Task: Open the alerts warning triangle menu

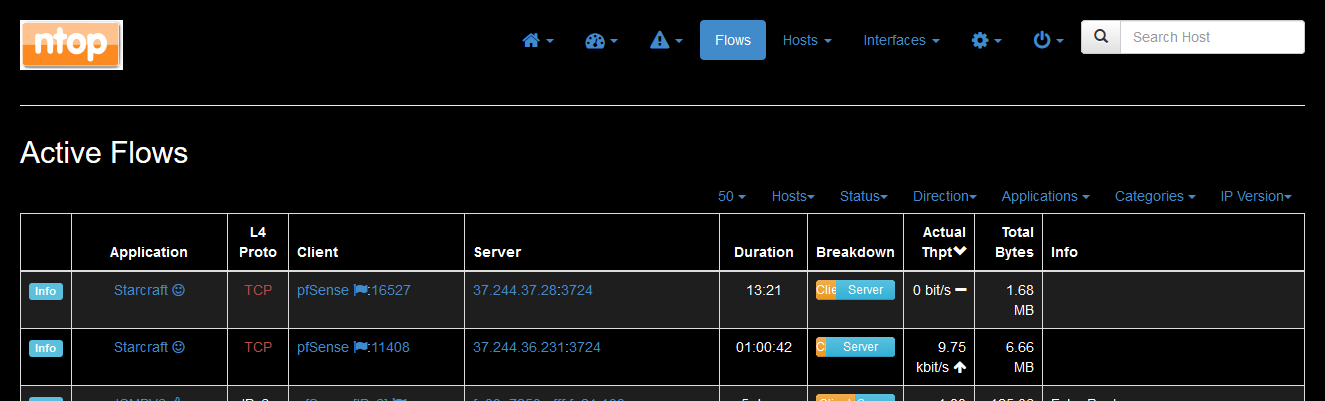Action: [666, 40]
